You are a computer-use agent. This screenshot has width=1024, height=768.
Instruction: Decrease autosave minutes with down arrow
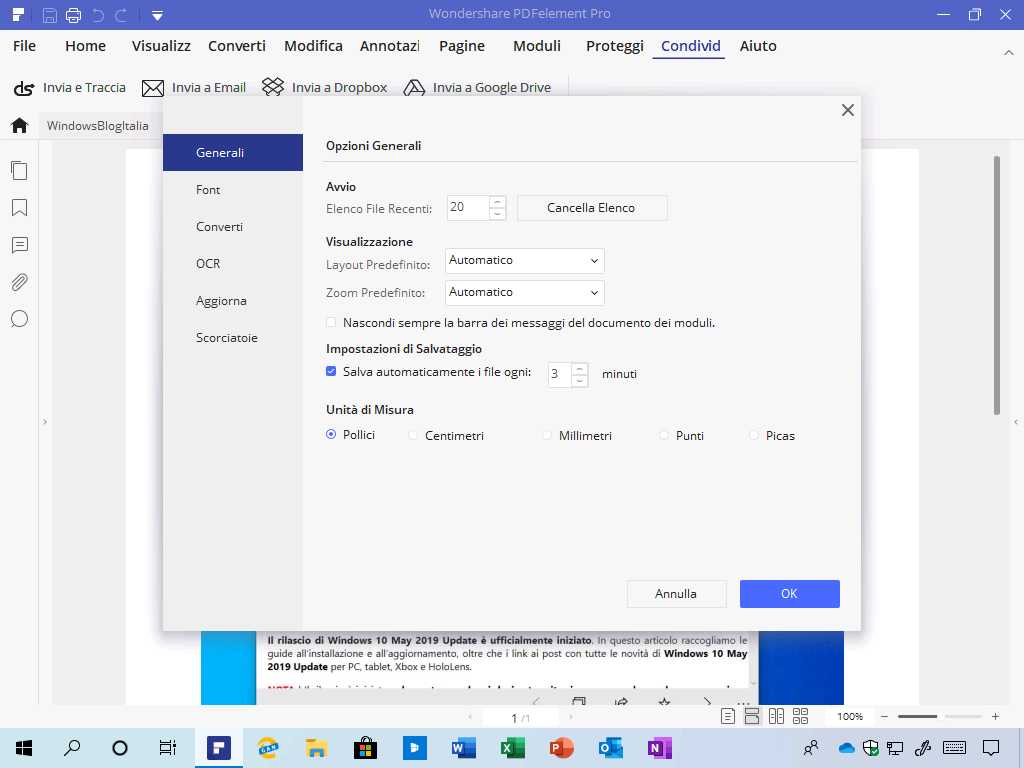579,380
